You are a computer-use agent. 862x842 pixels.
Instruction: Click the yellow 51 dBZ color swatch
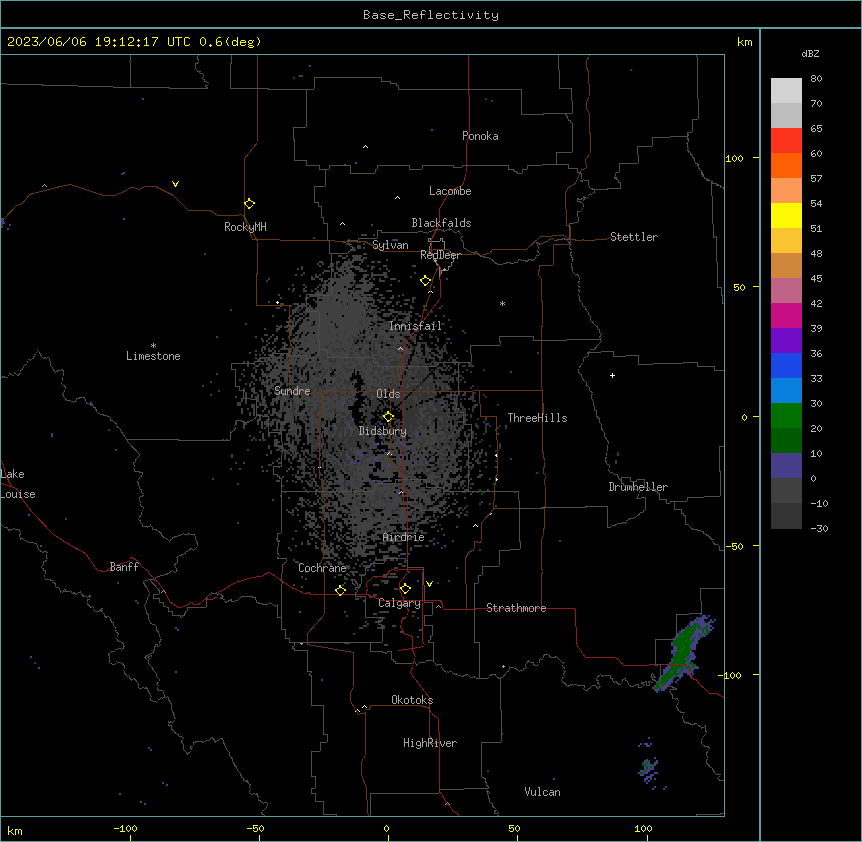pyautogui.click(x=786, y=215)
